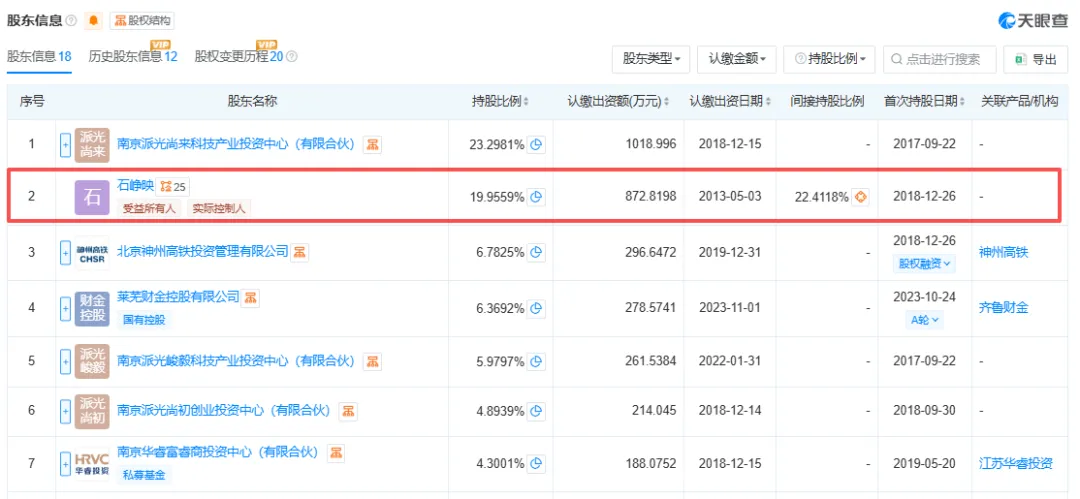Click the help icon beside 股东信息 title
Viewport: 1080px width, 499px height.
(71, 21)
